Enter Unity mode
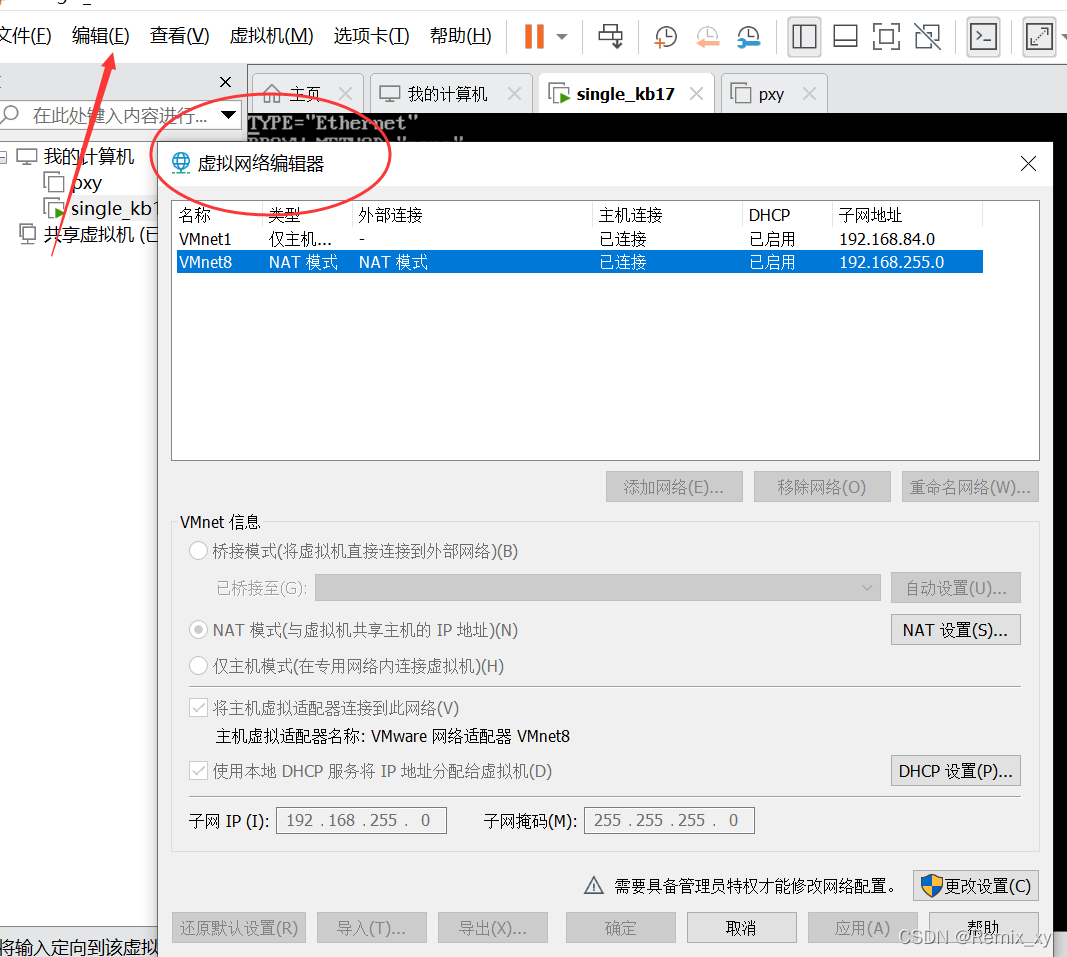The width and height of the screenshot is (1067, 957). pos(928,36)
